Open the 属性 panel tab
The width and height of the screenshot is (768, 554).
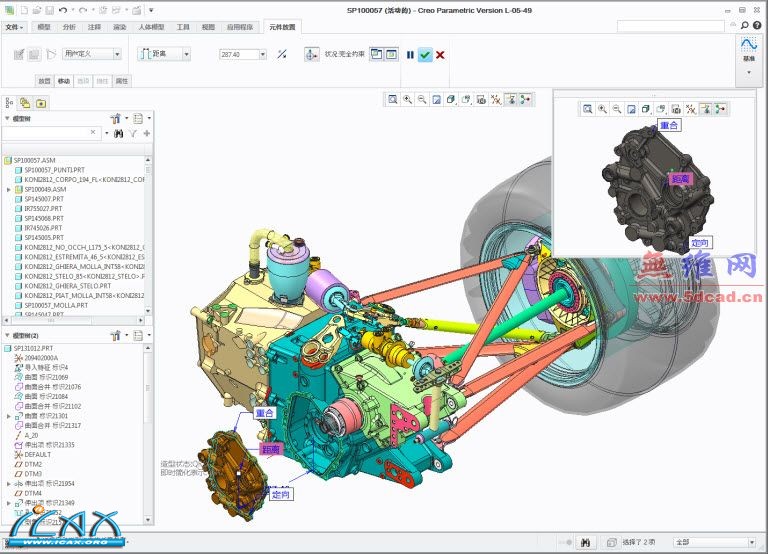[122, 80]
